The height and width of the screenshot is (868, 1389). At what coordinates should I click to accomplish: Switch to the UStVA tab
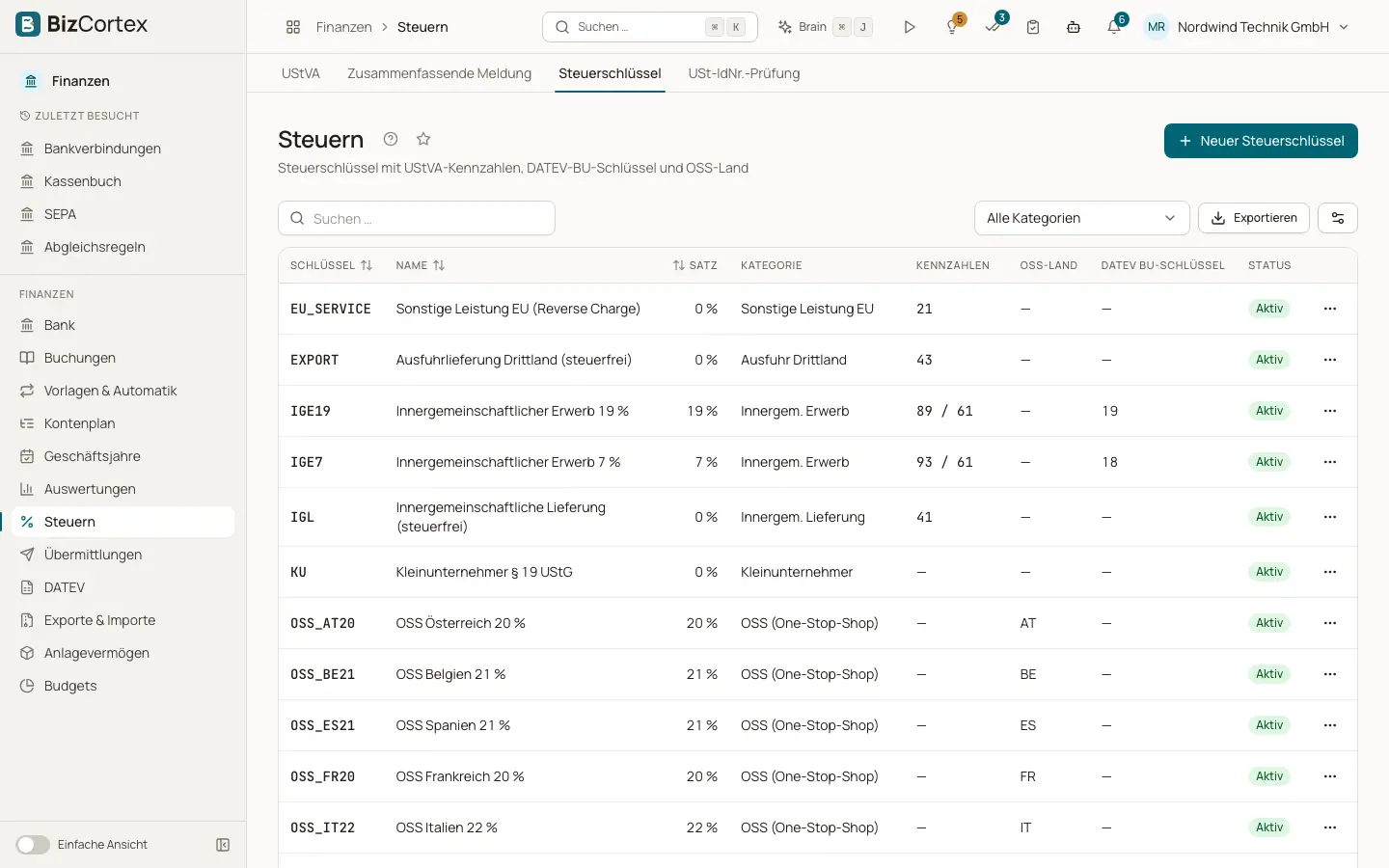coord(301,73)
